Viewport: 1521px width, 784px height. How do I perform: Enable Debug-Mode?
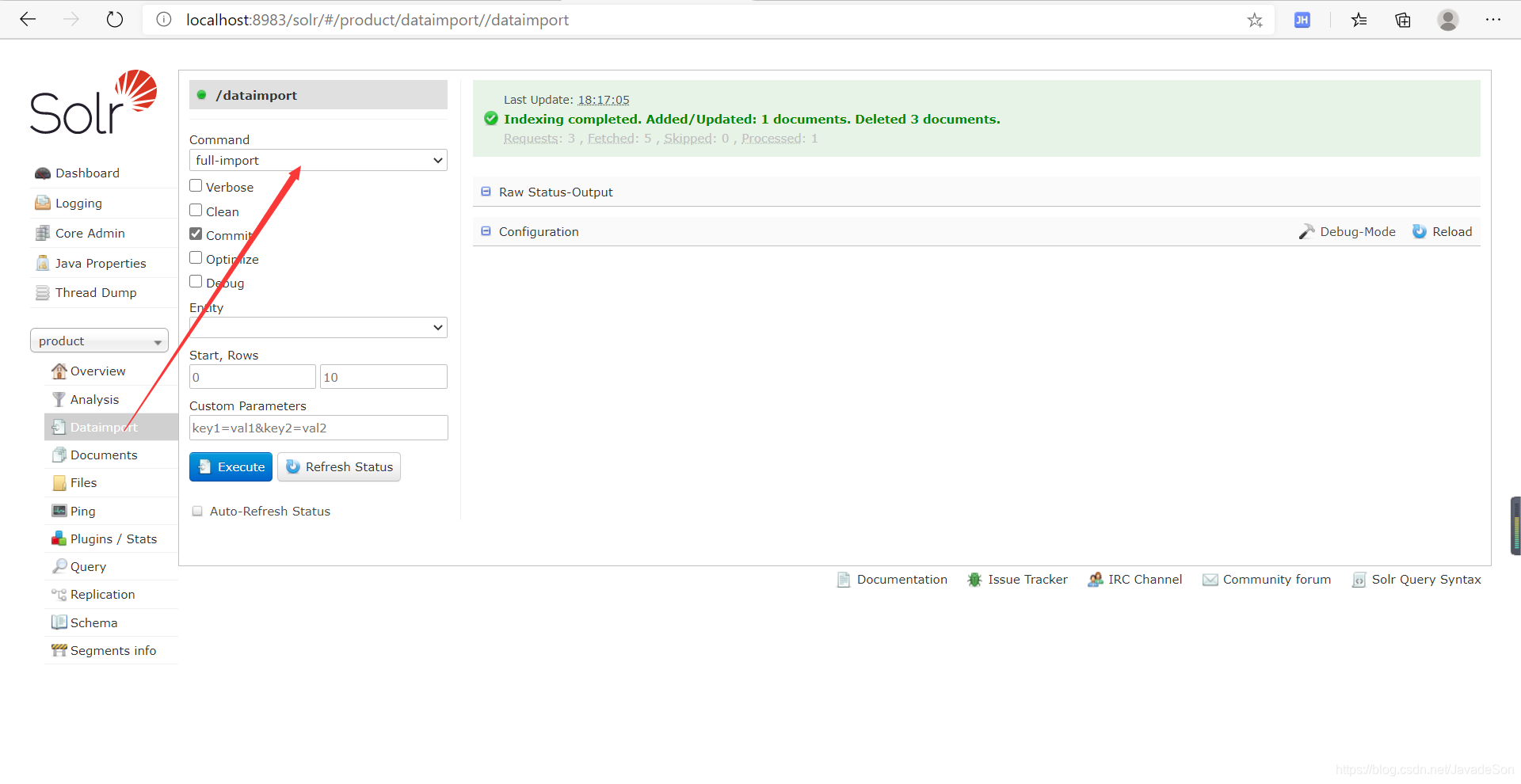click(x=1348, y=231)
